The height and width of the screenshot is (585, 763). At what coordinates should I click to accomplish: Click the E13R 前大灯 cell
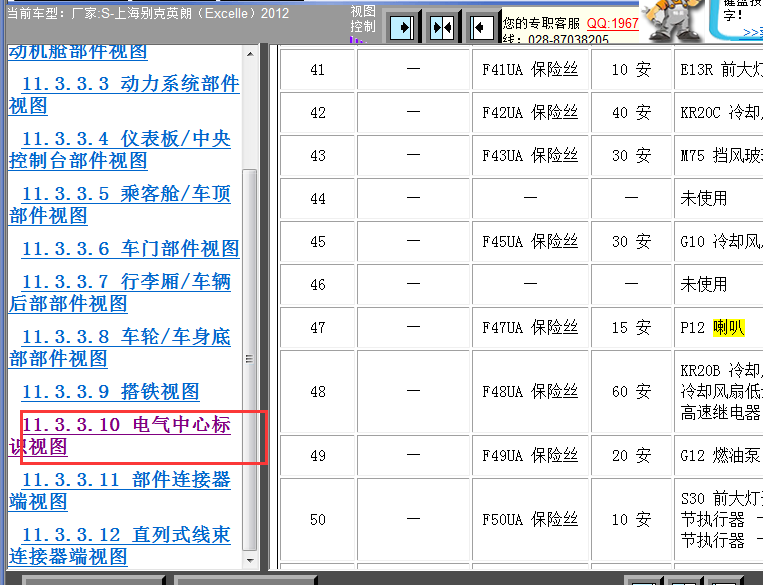coord(719,70)
